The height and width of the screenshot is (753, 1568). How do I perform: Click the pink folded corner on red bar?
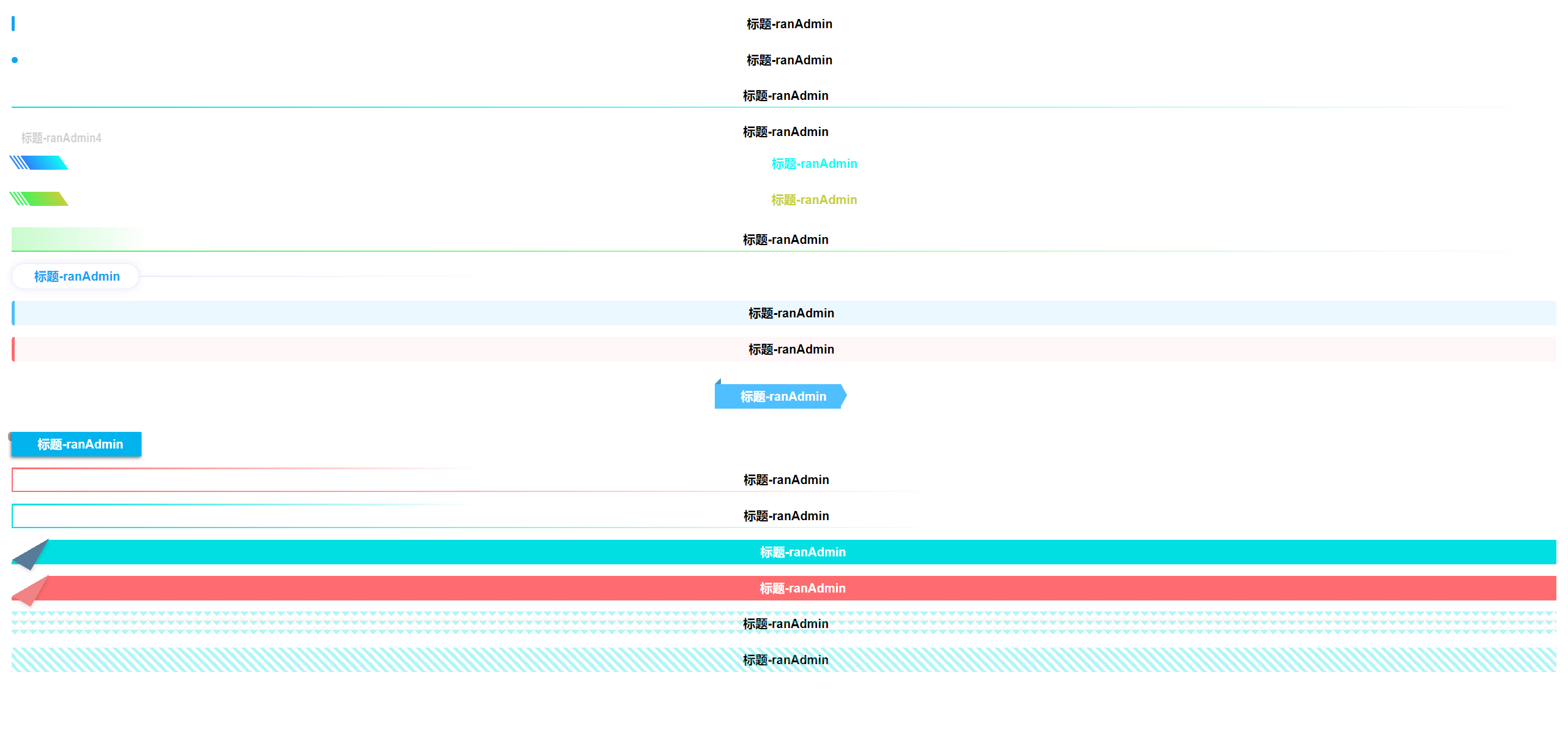[31, 591]
